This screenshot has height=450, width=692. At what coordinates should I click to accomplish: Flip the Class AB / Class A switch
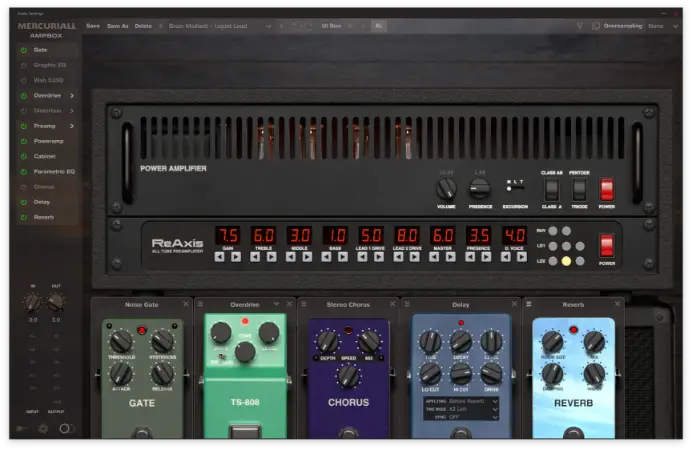click(x=551, y=189)
